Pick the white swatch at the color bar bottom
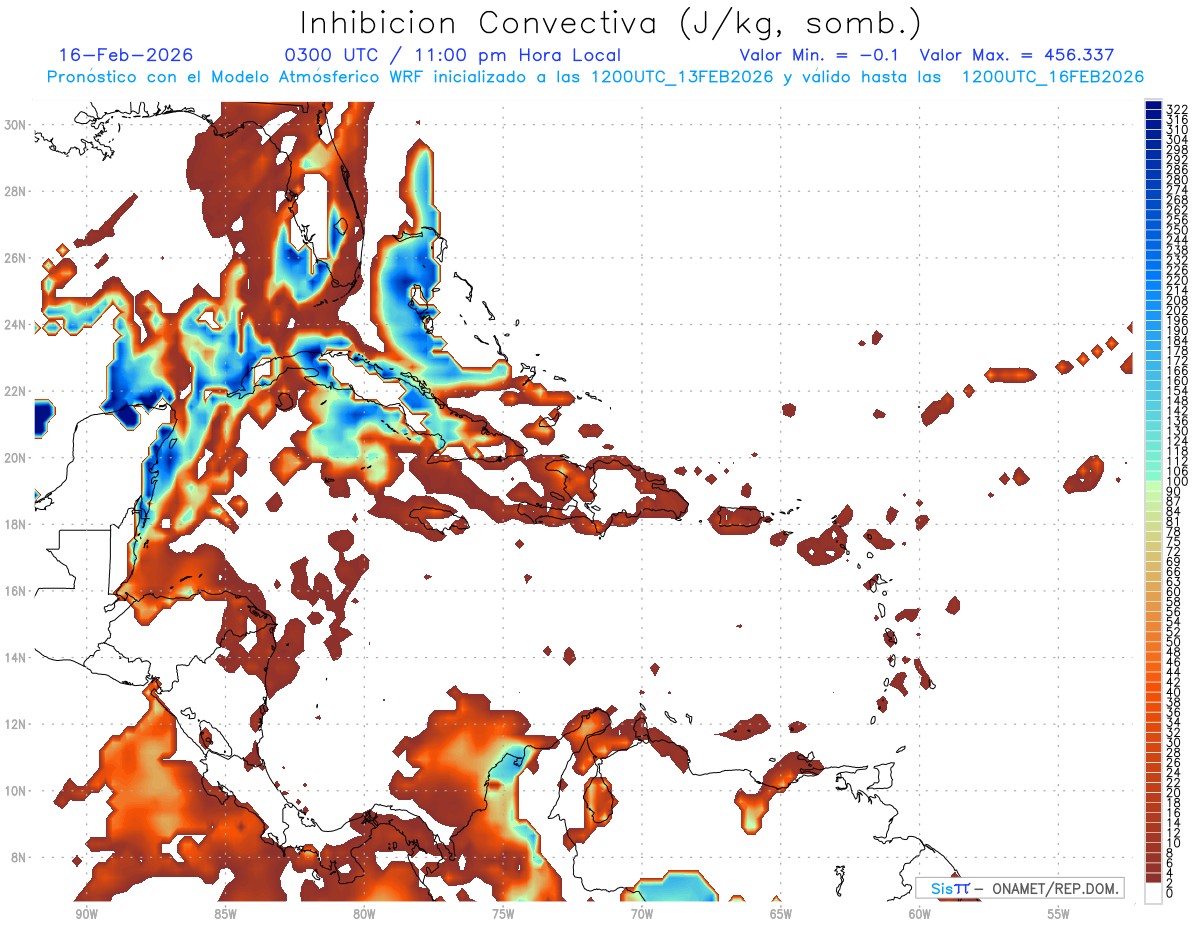1200x927 pixels. click(x=1153, y=893)
